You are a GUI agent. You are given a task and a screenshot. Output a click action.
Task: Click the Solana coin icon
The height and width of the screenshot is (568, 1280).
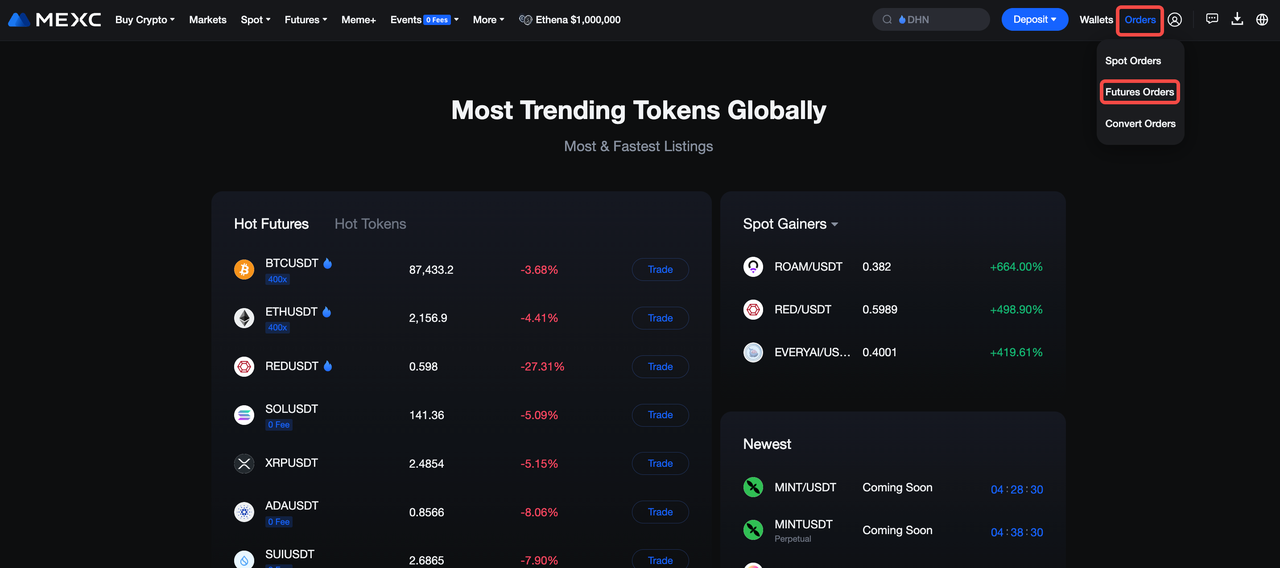point(244,415)
